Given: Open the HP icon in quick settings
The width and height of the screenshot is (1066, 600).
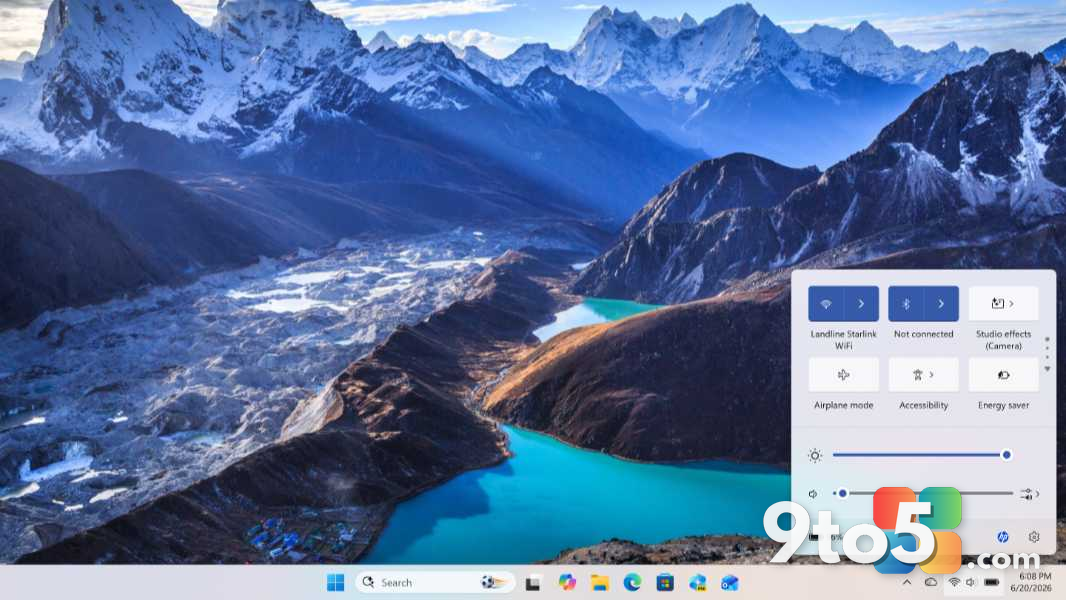Looking at the screenshot, I should tap(1003, 537).
